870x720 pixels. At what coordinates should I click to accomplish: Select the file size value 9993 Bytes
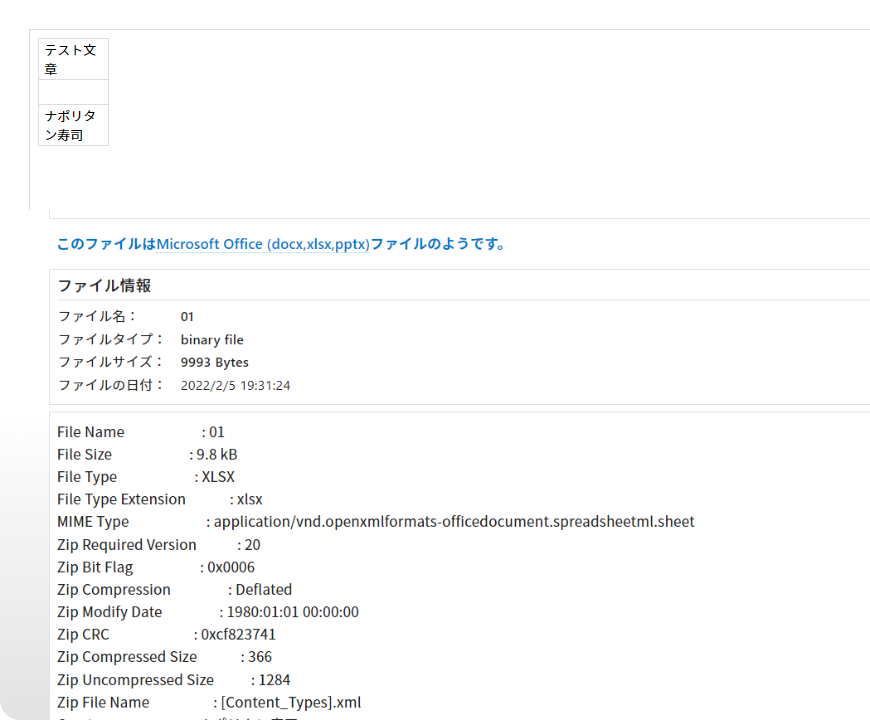(x=215, y=362)
